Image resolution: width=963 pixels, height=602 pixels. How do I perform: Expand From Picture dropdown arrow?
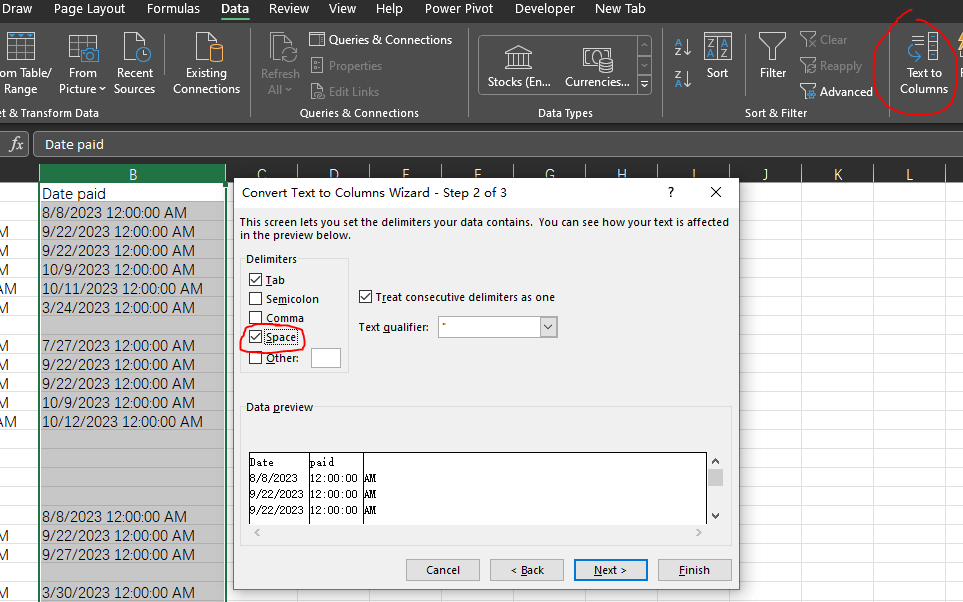click(102, 89)
